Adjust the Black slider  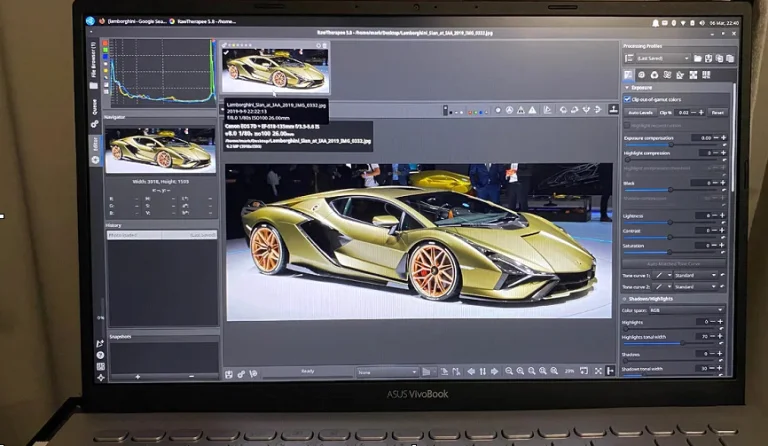pos(672,189)
